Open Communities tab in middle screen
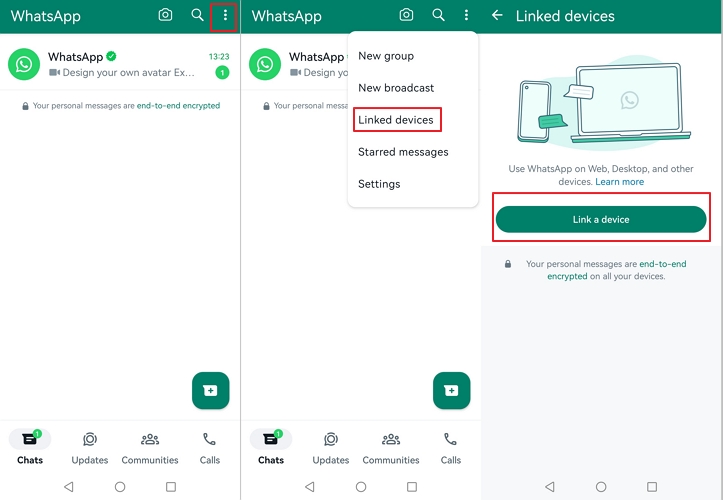This screenshot has height=500, width=723. [391, 447]
